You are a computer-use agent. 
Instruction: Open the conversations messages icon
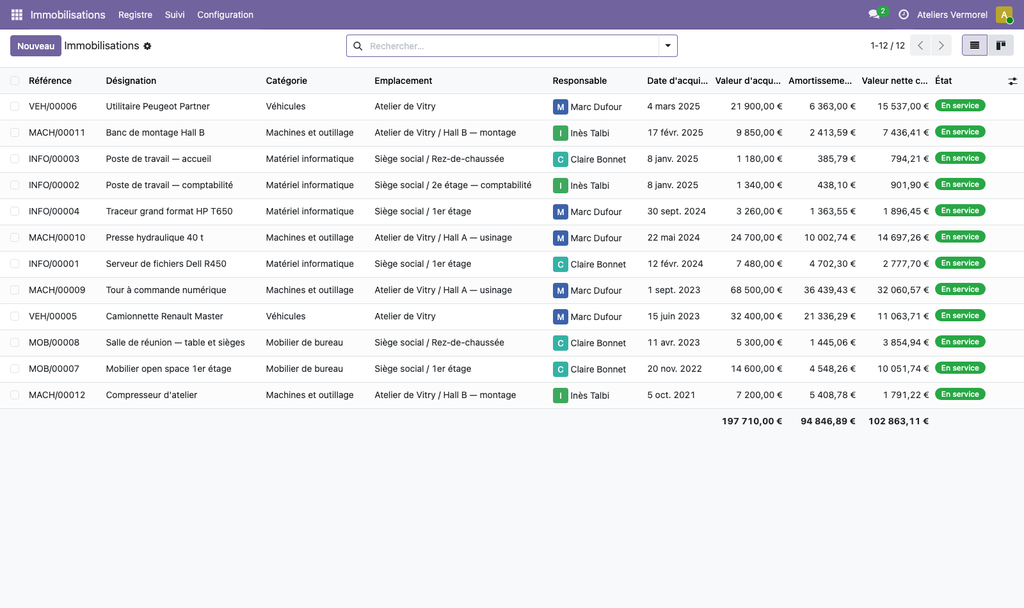coord(874,14)
